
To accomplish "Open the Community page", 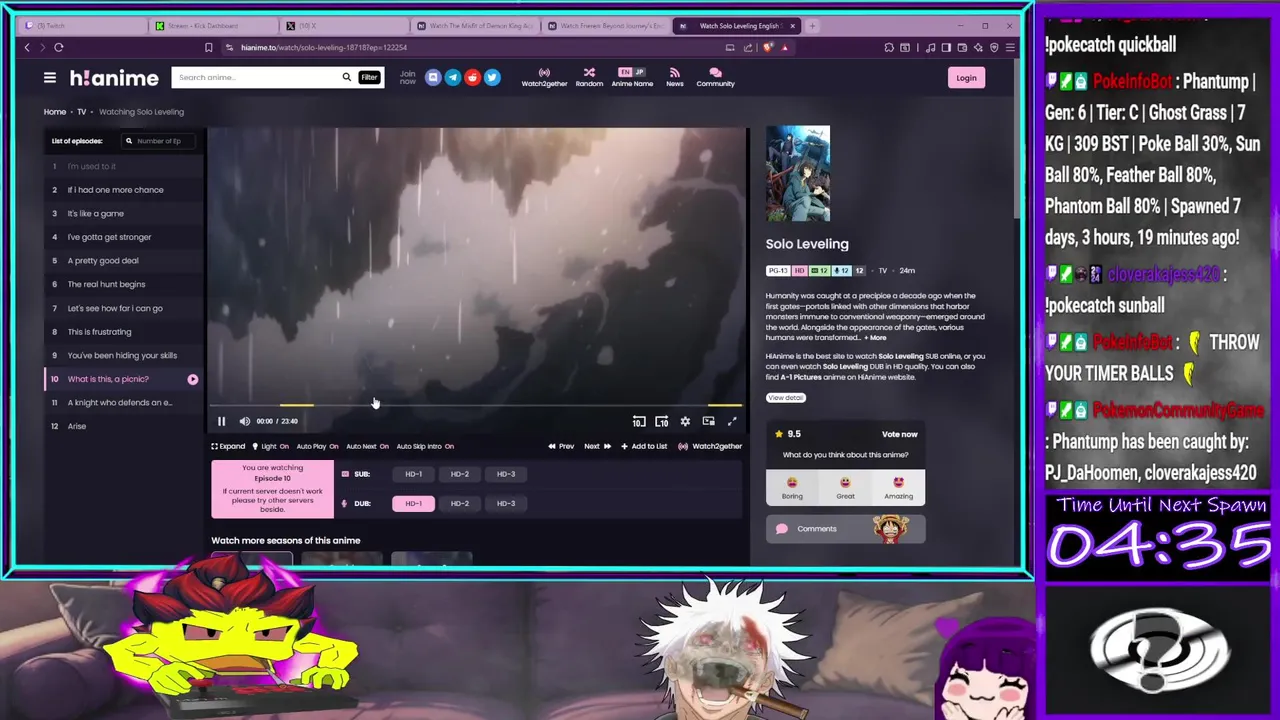I will coord(715,77).
